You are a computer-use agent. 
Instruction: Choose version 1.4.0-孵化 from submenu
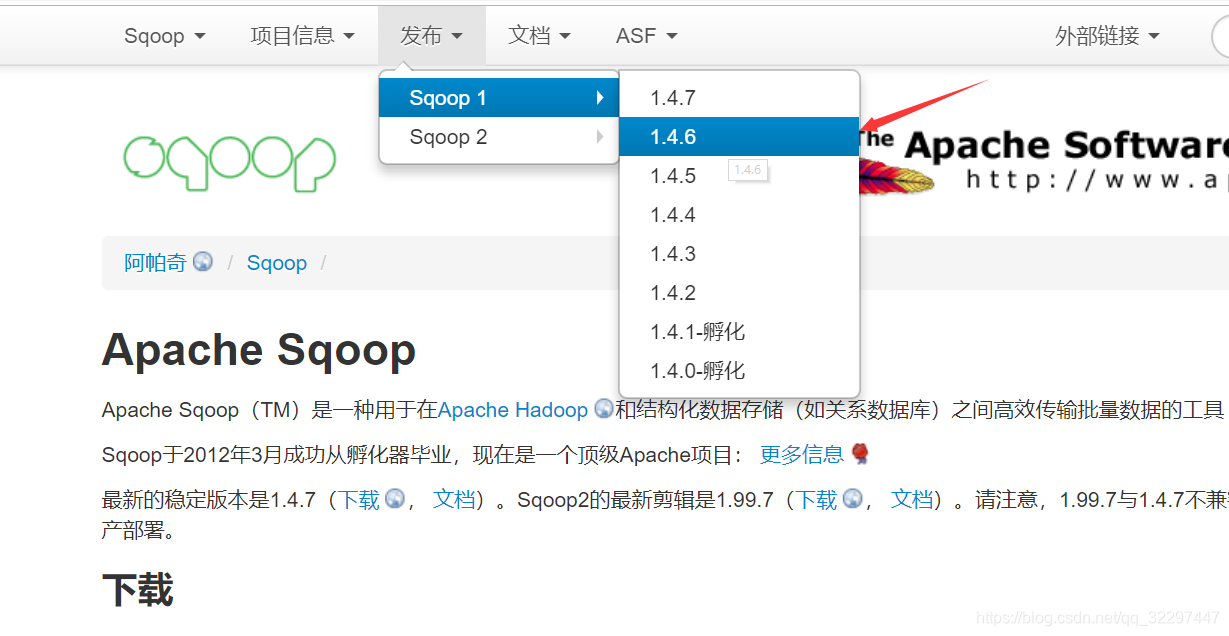[739, 371]
